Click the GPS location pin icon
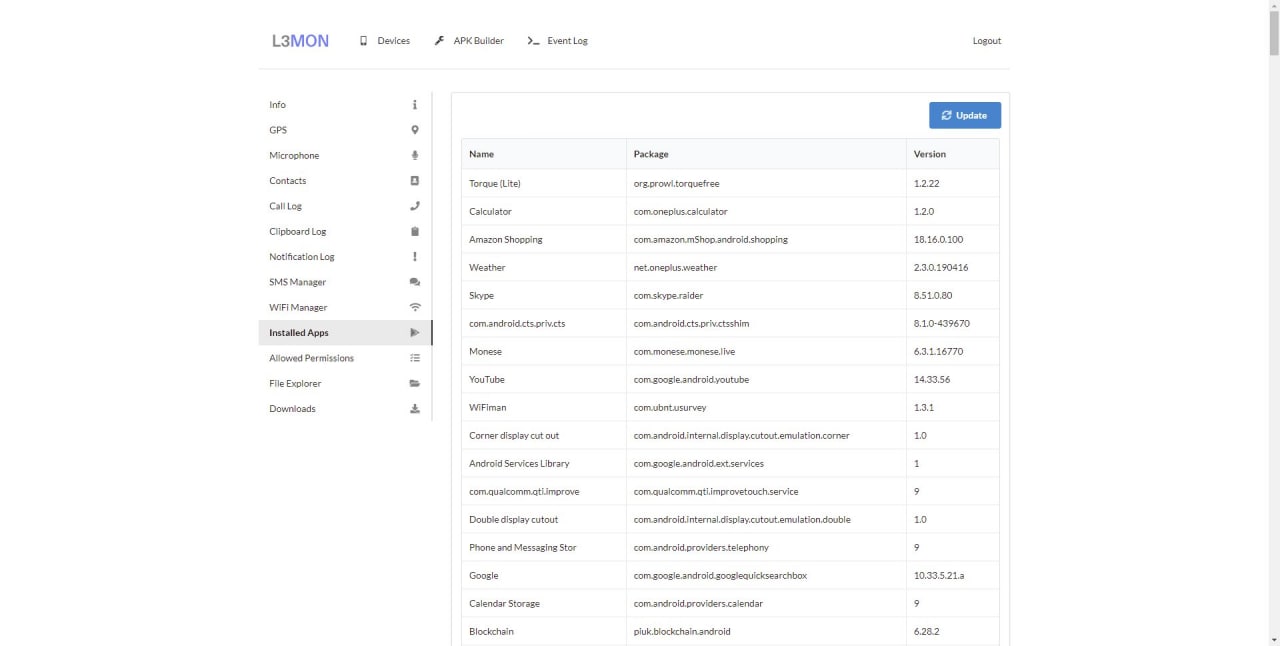The height and width of the screenshot is (646, 1280). (415, 130)
